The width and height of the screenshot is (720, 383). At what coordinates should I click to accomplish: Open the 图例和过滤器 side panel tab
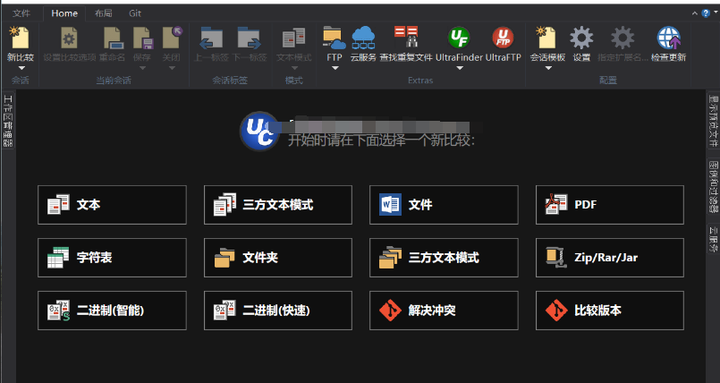713,186
